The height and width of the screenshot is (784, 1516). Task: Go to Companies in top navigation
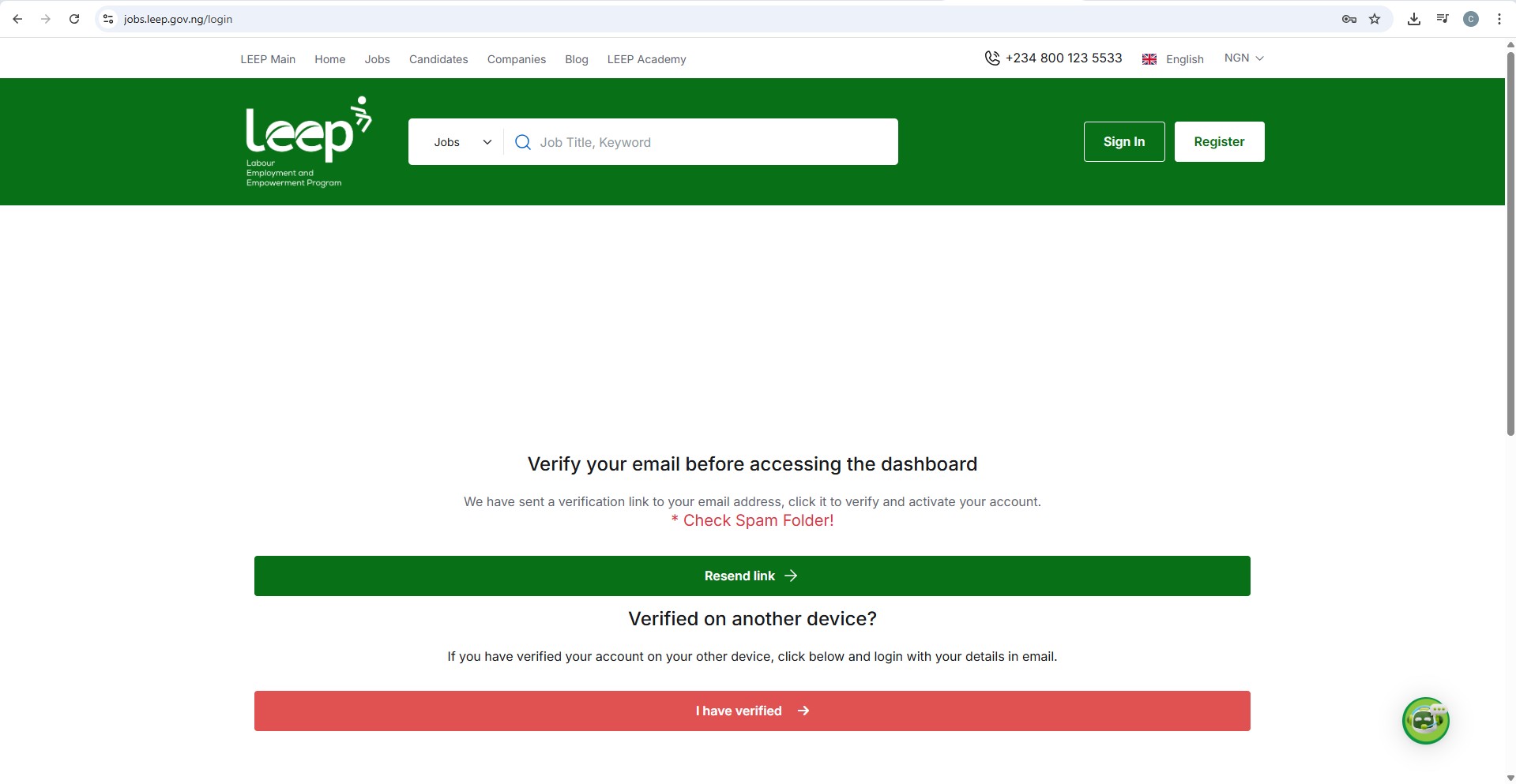[516, 59]
